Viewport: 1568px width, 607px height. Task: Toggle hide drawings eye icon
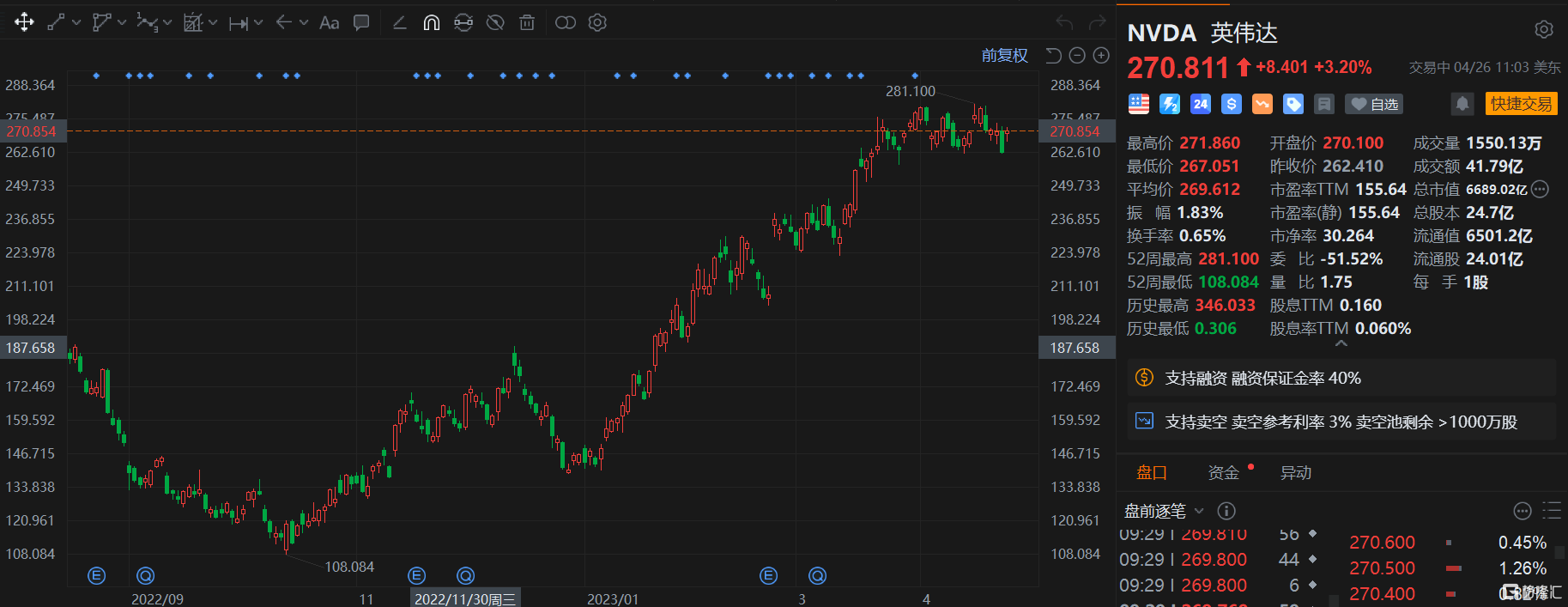click(x=495, y=22)
